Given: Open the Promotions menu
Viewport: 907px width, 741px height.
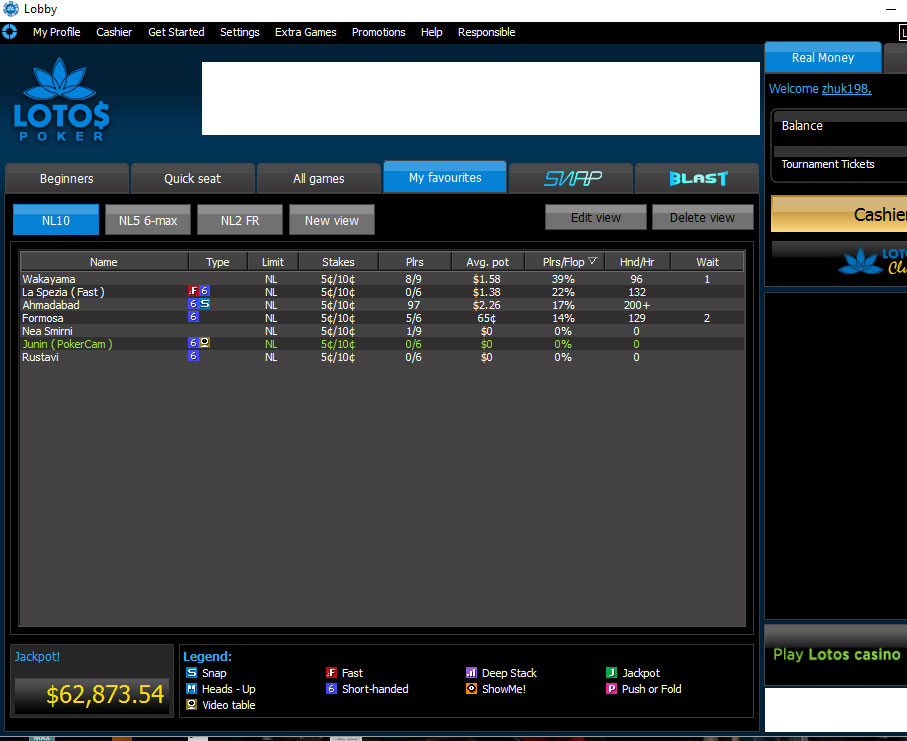Looking at the screenshot, I should [379, 32].
